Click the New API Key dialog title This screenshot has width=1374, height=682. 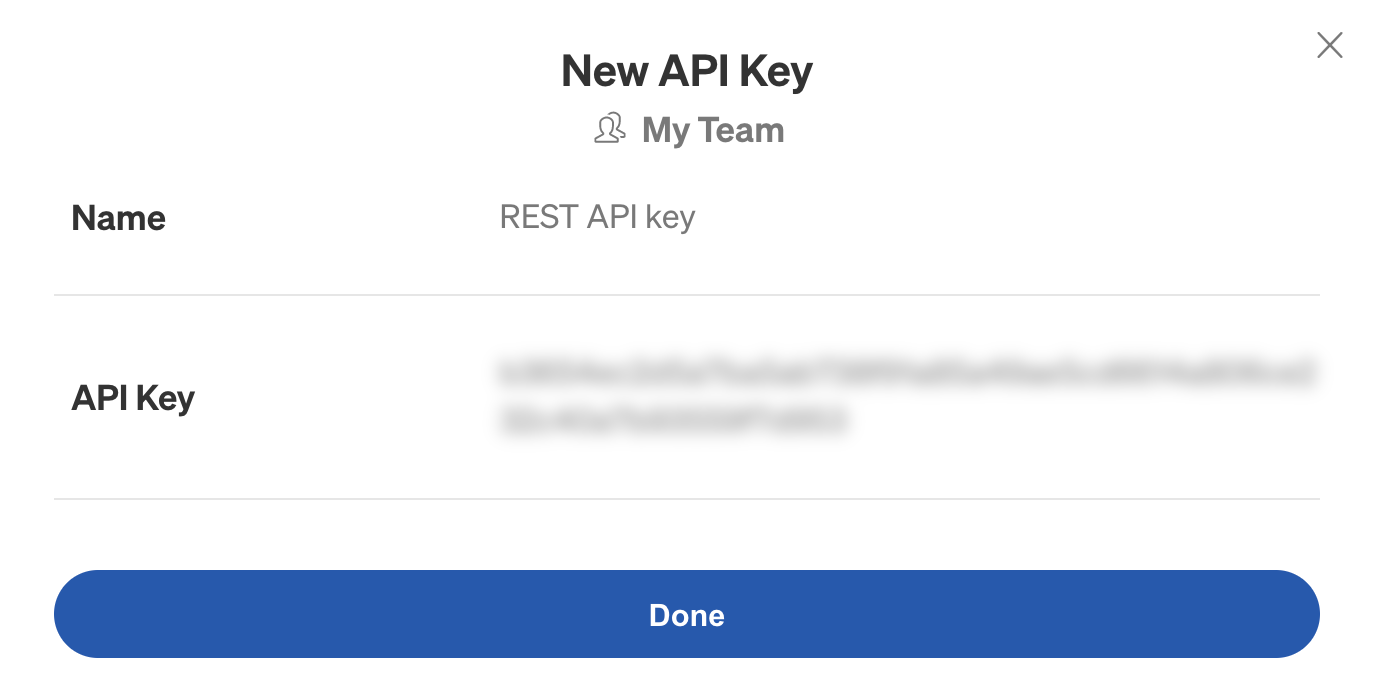click(687, 71)
